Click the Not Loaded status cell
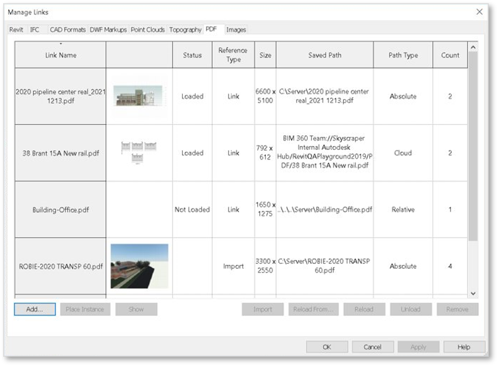The height and width of the screenshot is (365, 497). 192,210
